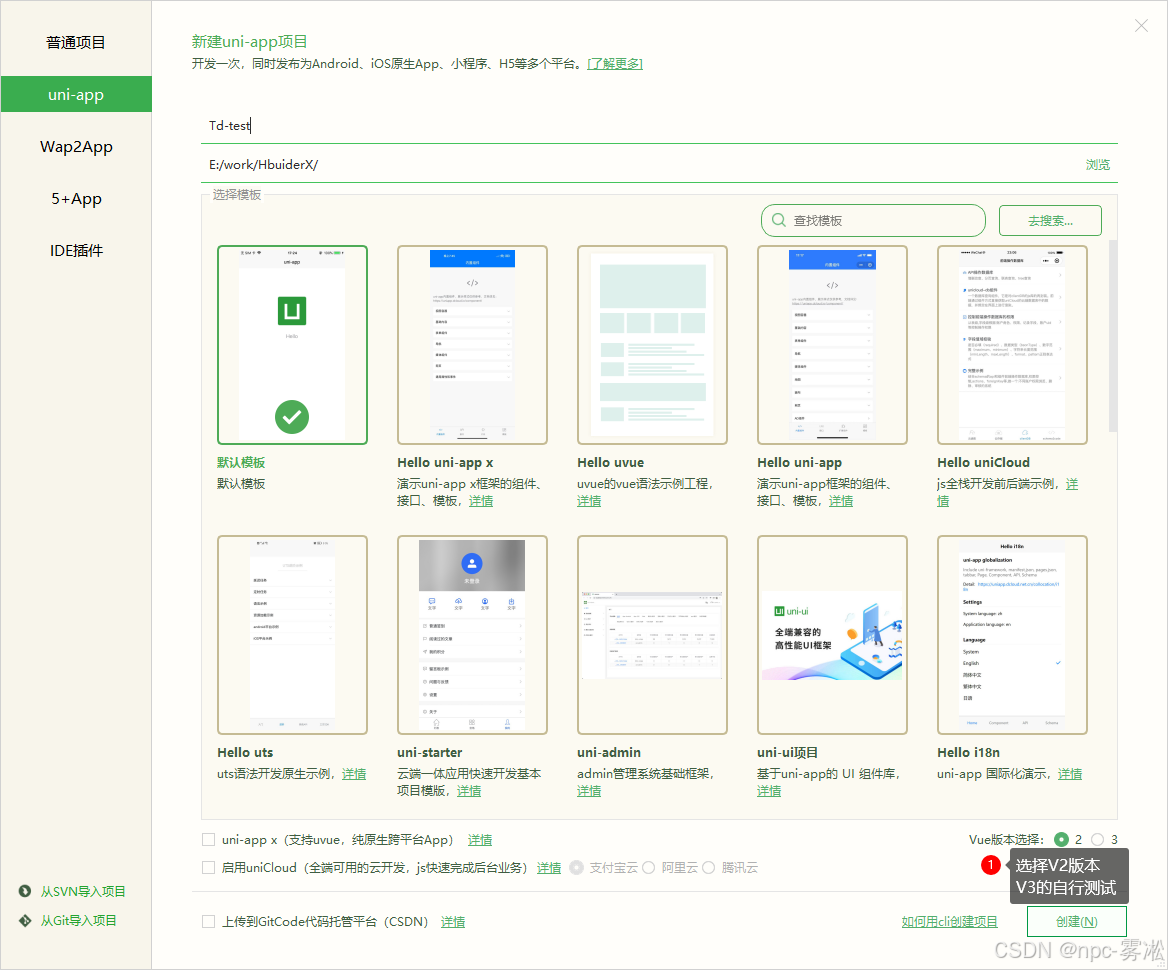This screenshot has width=1168, height=970.
Task: Open 详情 link under Hello uni-app x
Action: (480, 501)
